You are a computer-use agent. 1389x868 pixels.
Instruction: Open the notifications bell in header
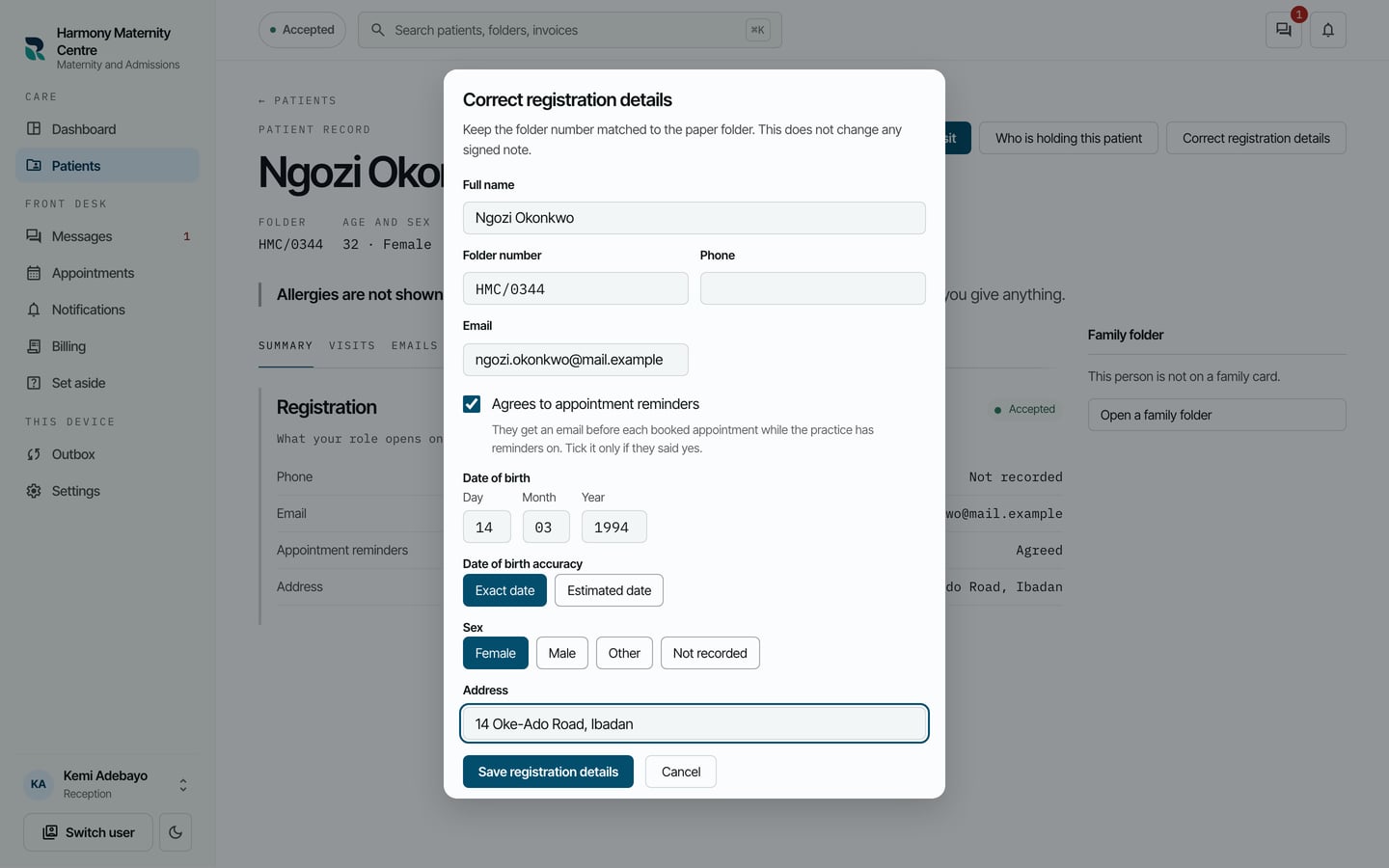click(1328, 30)
